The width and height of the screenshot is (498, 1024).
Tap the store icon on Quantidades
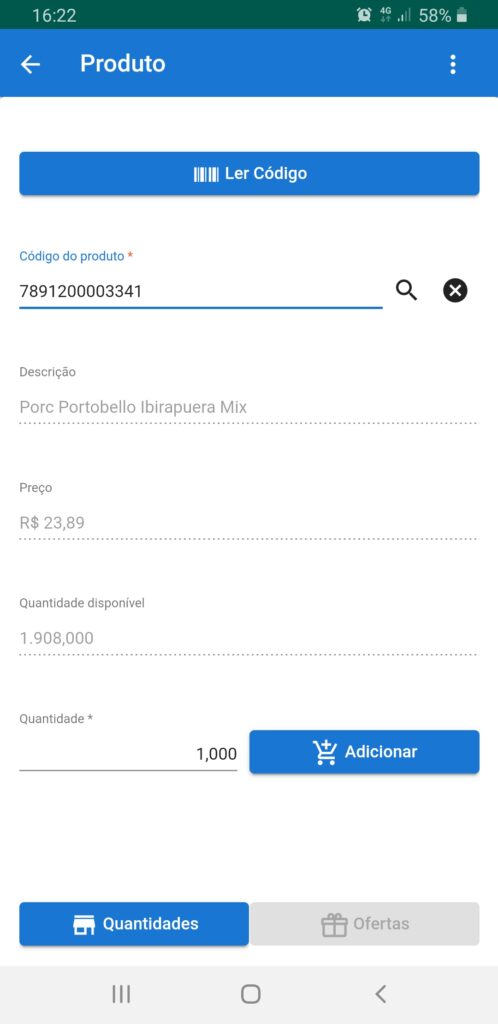pyautogui.click(x=84, y=925)
